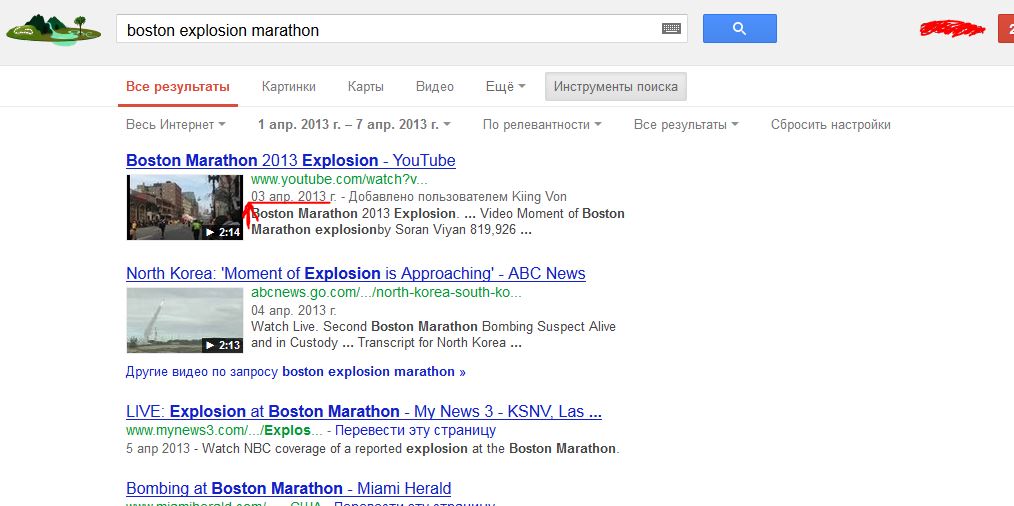Open the Все результаты filter dropdown

point(686,125)
